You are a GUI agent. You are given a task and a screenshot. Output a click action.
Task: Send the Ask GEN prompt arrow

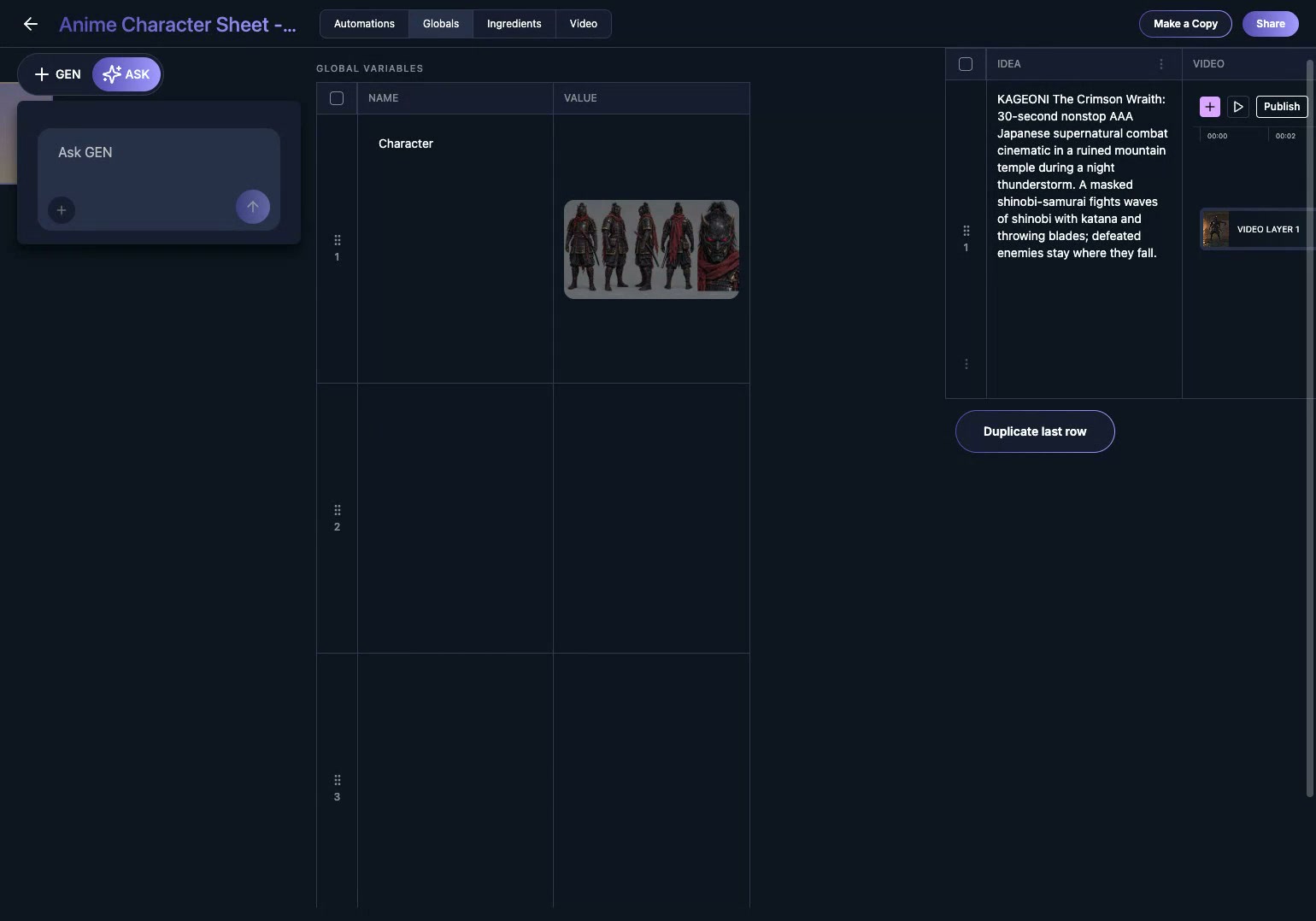tap(253, 207)
